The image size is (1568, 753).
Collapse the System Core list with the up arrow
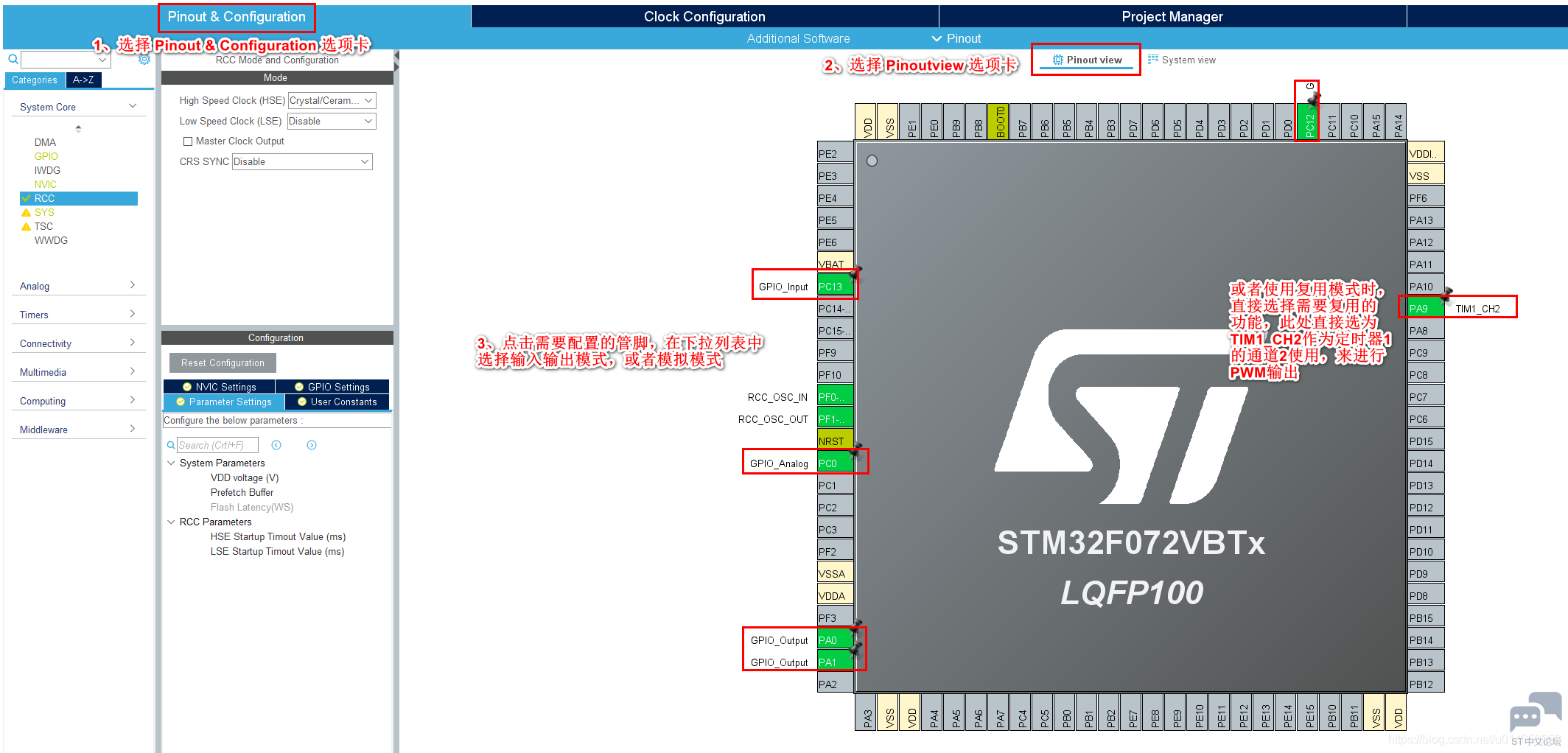coord(78,128)
